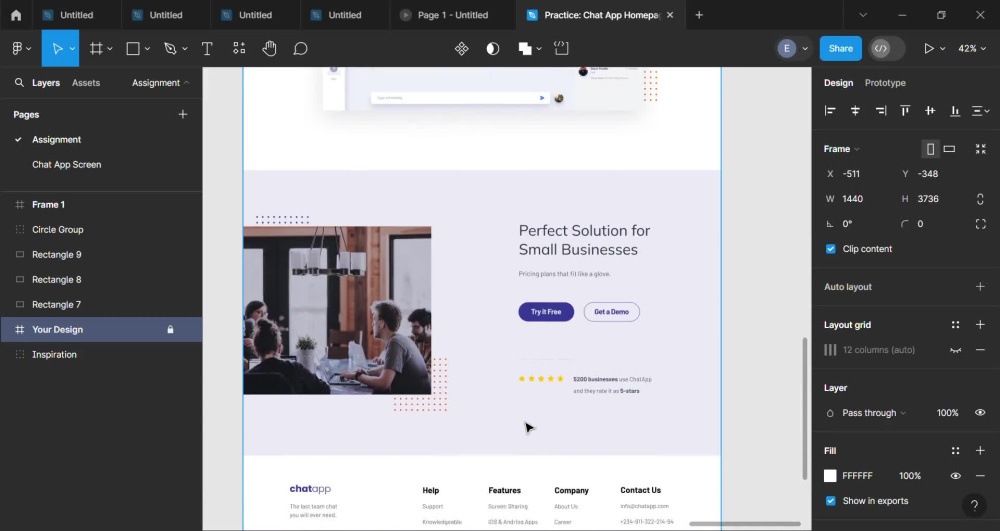Open Pass through blend mode dropdown
1000x531 pixels.
[x=874, y=413]
